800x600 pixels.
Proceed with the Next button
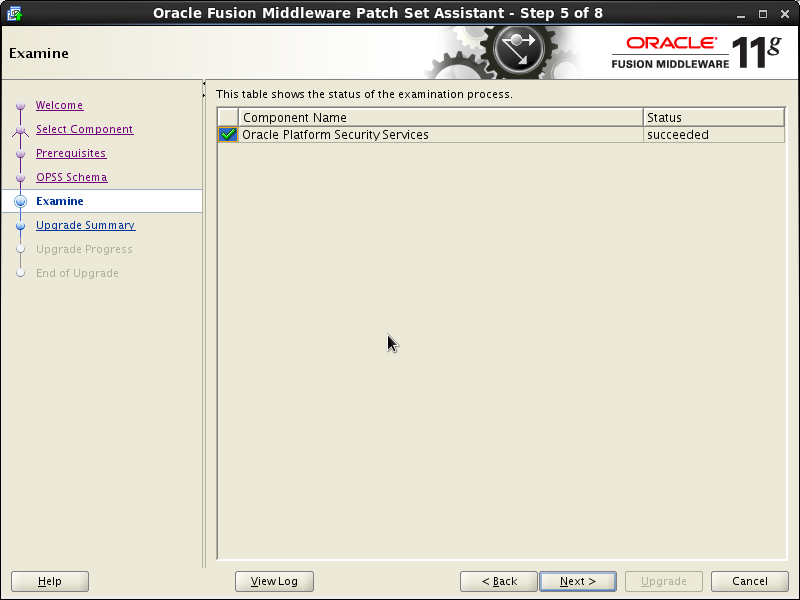pos(578,581)
